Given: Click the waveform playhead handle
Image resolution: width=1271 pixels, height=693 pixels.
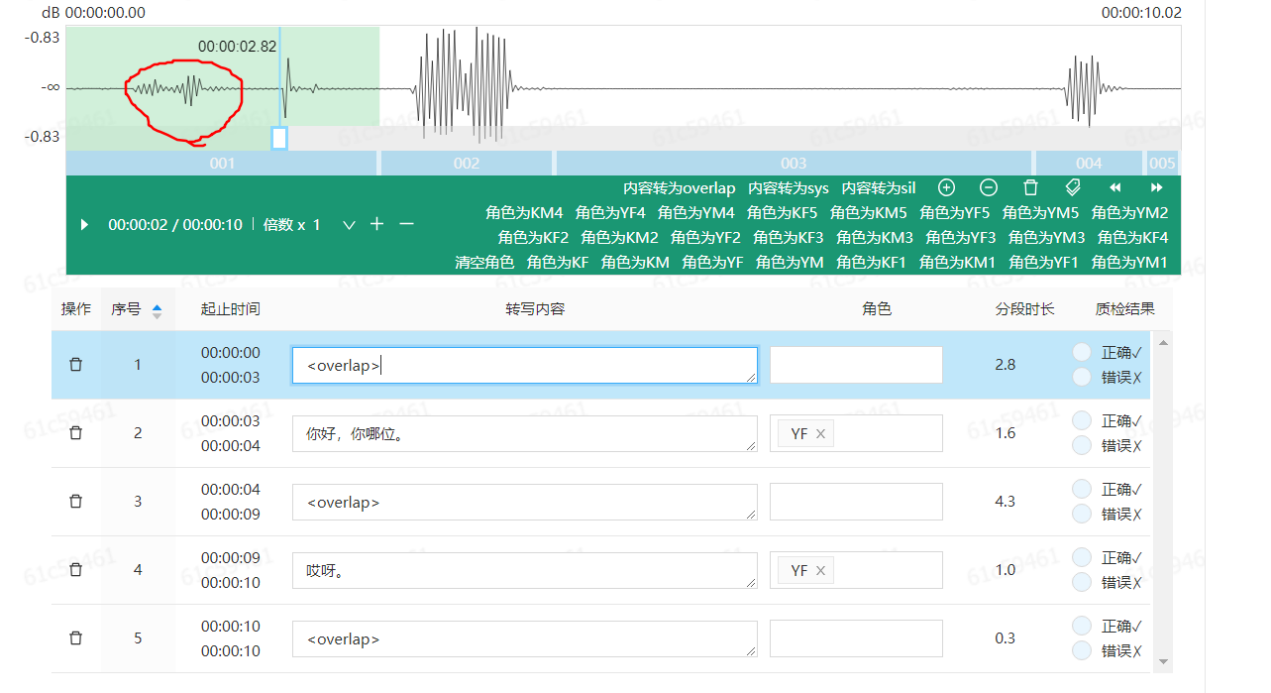Looking at the screenshot, I should tap(279, 138).
